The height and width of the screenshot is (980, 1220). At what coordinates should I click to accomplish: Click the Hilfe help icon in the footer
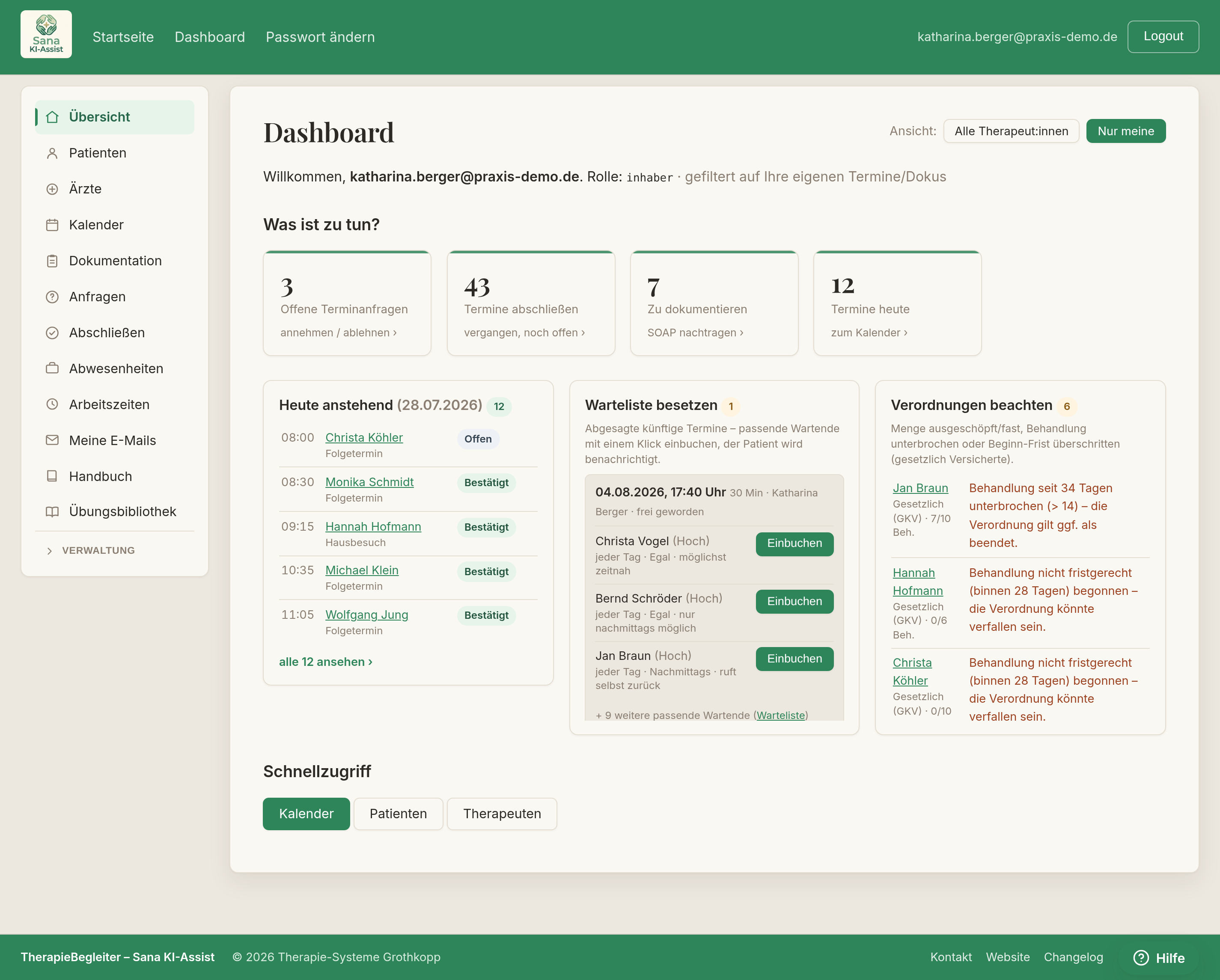(x=1141, y=957)
